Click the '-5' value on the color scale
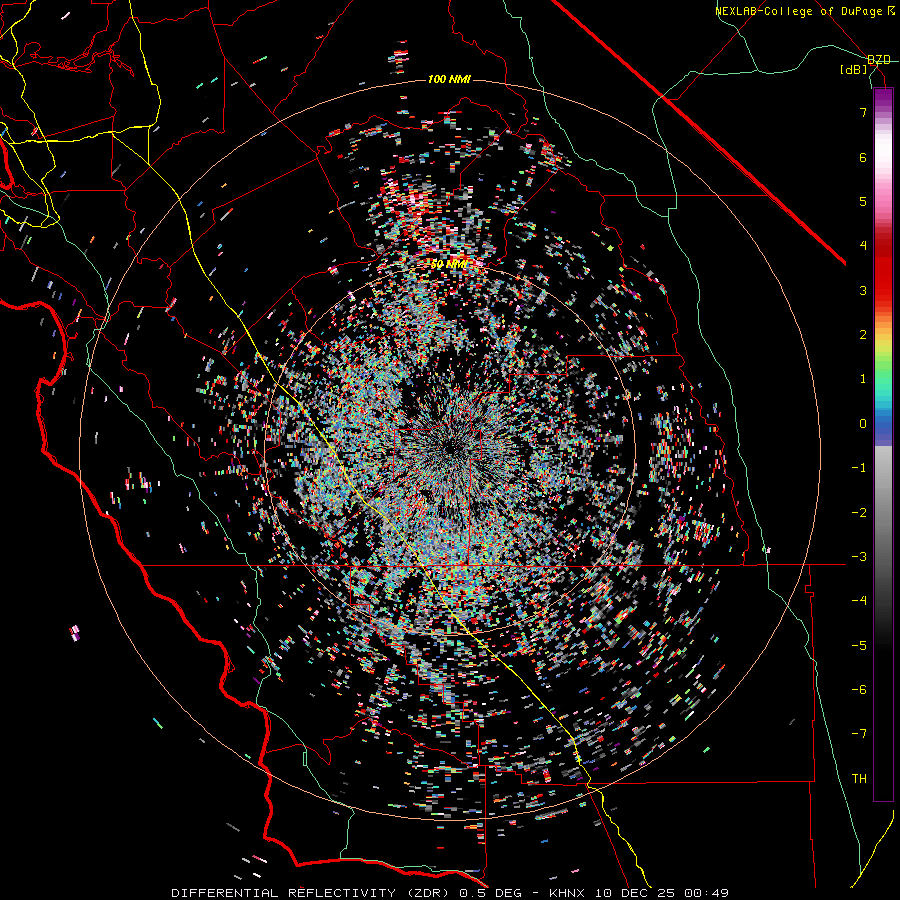The height and width of the screenshot is (900, 900). (x=859, y=646)
